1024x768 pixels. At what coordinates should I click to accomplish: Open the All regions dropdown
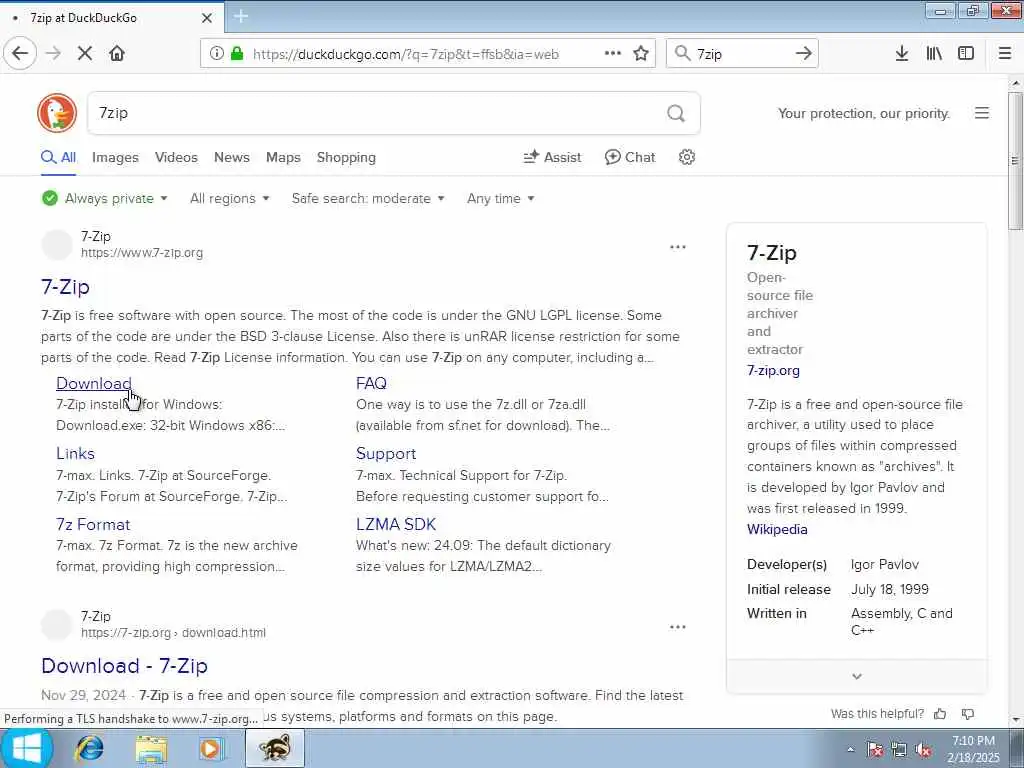click(229, 198)
